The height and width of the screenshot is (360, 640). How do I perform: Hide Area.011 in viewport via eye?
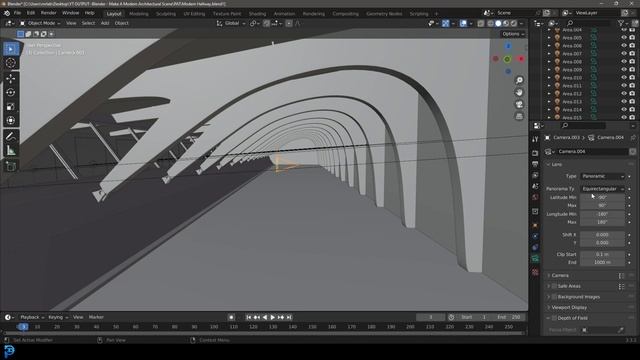[x=624, y=86]
